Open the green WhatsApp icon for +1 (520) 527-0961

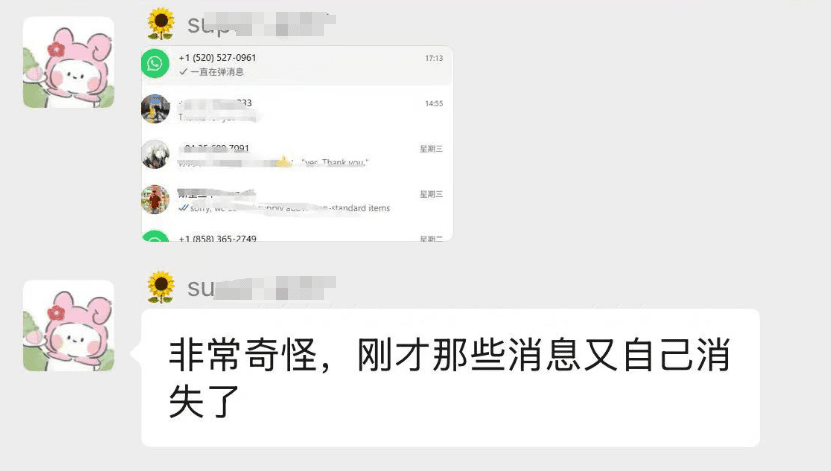coord(155,64)
